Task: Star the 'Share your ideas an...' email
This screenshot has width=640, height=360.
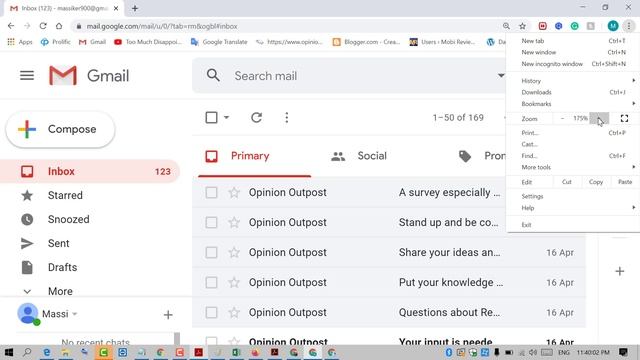Action: click(x=234, y=252)
